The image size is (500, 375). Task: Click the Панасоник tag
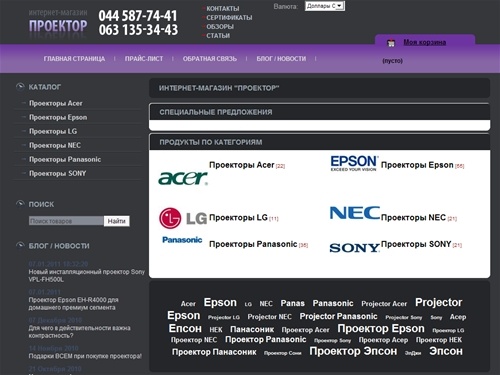(x=252, y=330)
